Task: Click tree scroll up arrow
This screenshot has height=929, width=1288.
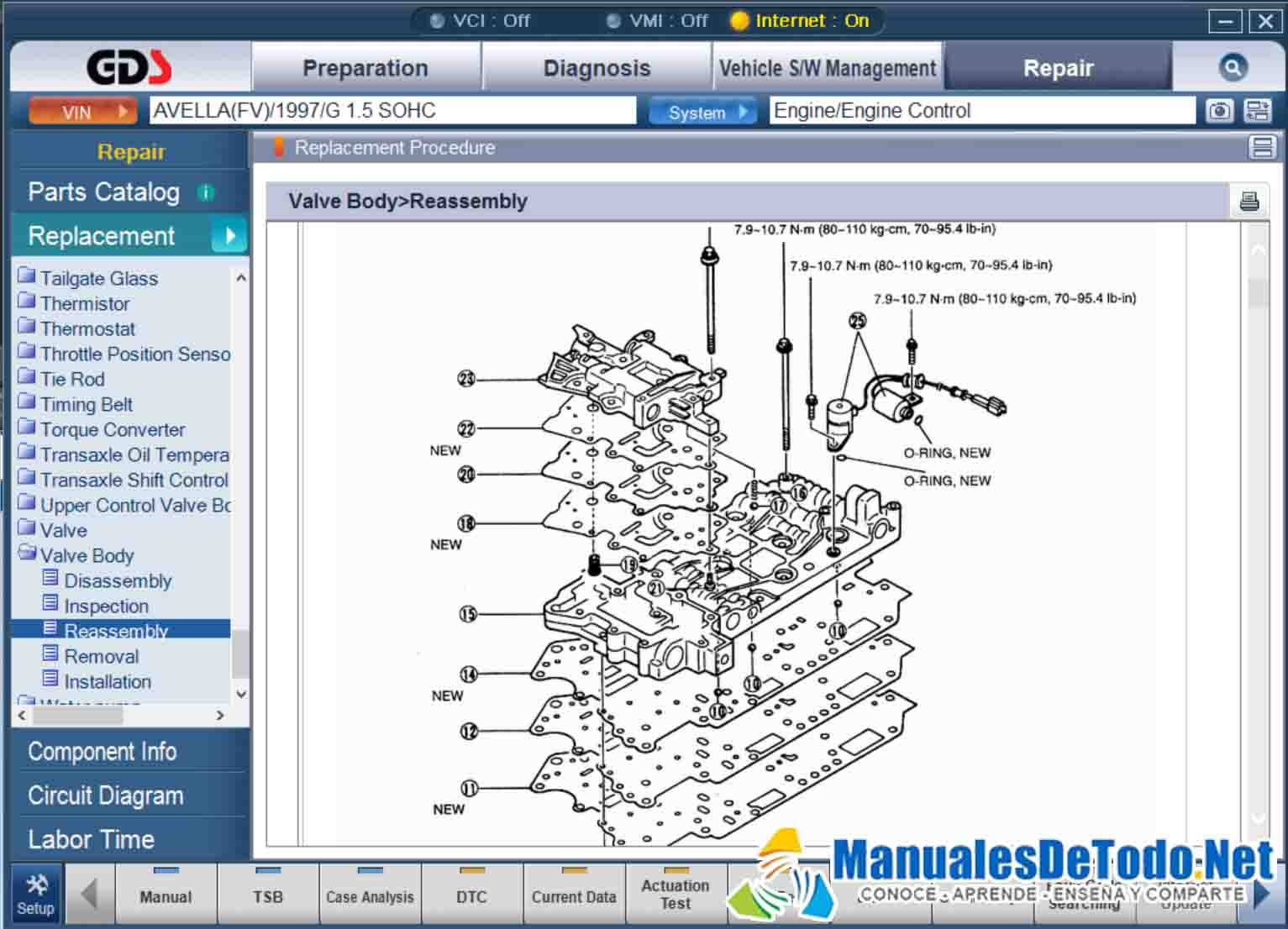Action: click(241, 277)
